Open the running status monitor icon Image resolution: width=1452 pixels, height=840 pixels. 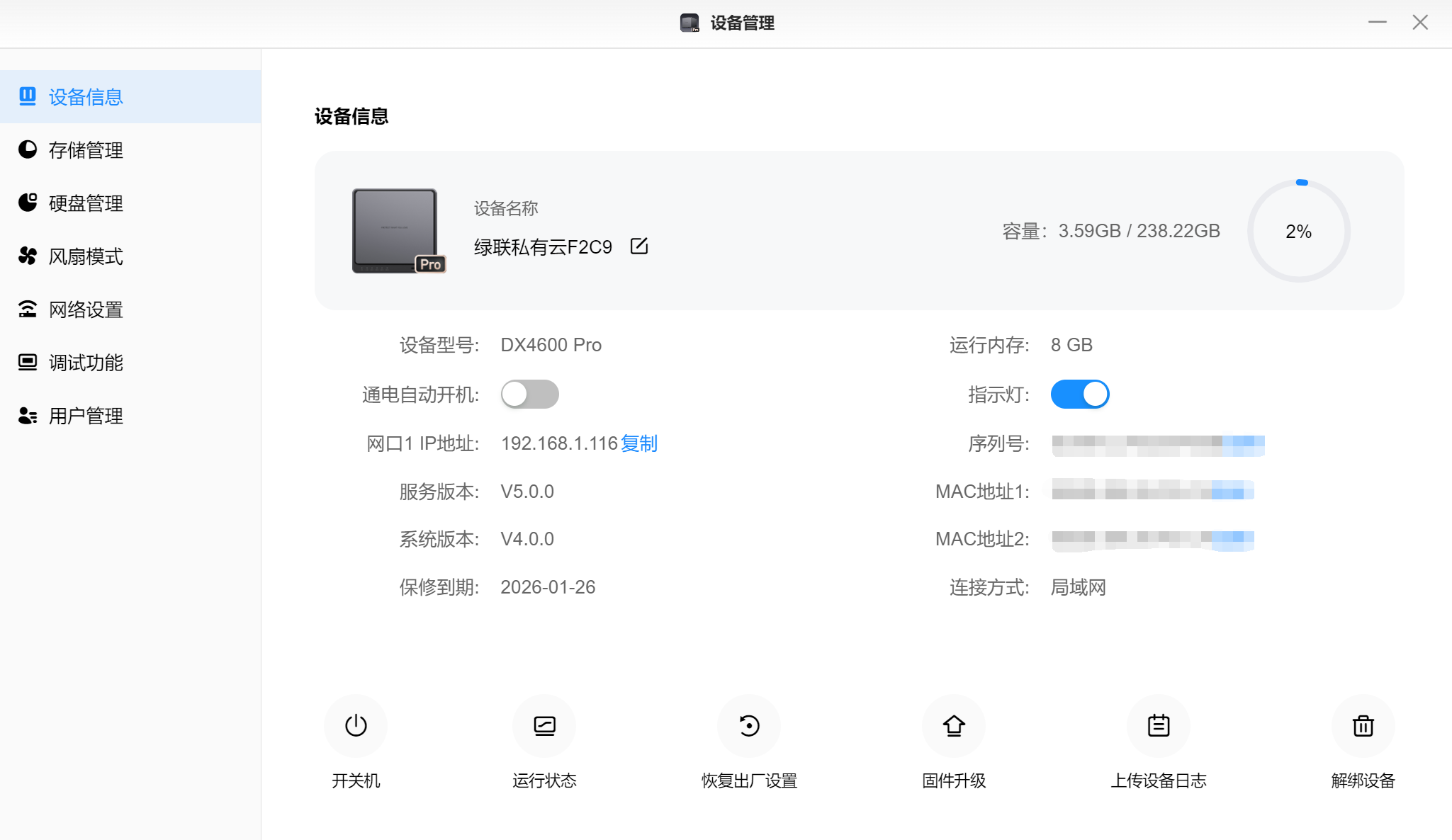(544, 726)
